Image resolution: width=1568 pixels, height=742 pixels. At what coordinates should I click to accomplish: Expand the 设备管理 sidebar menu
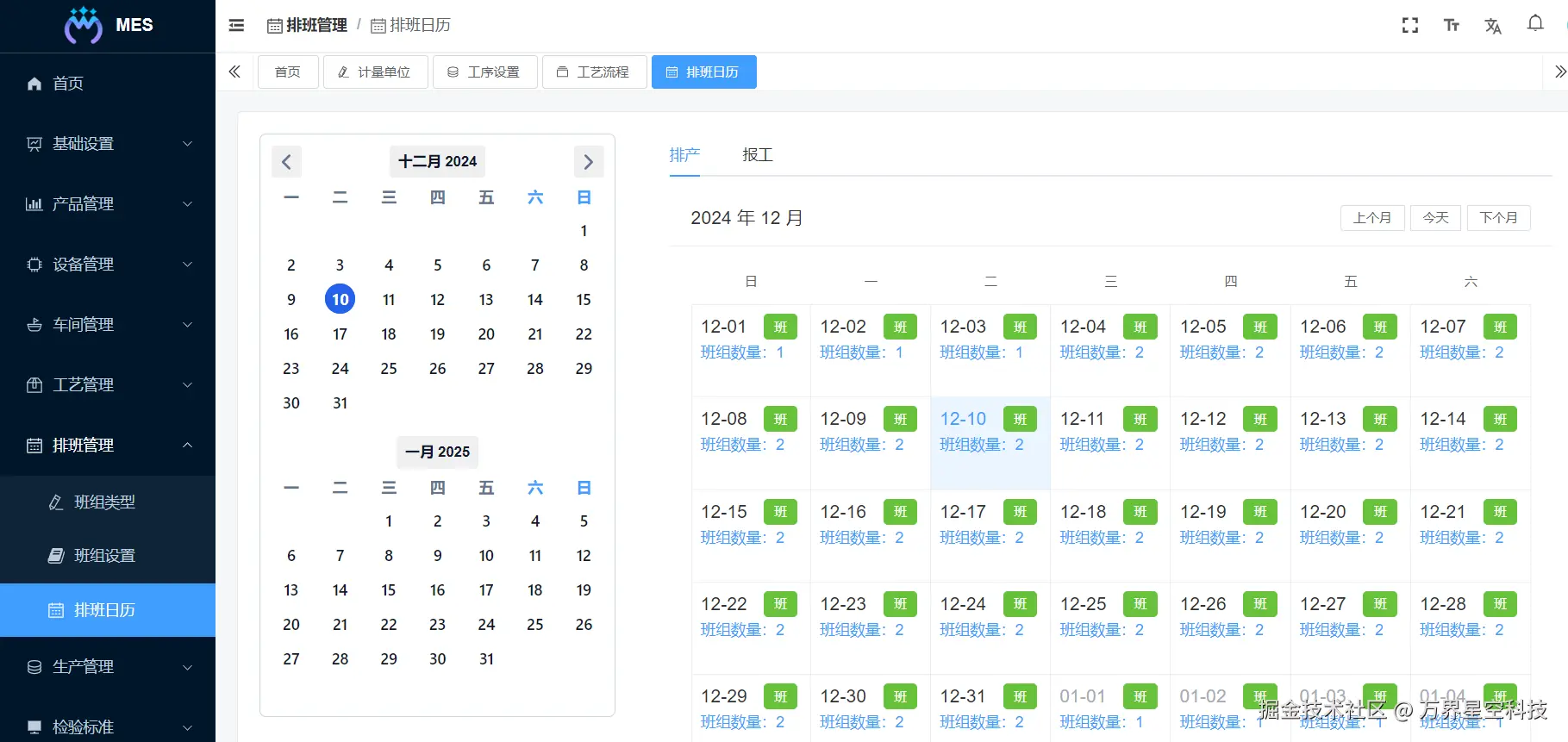coord(108,265)
